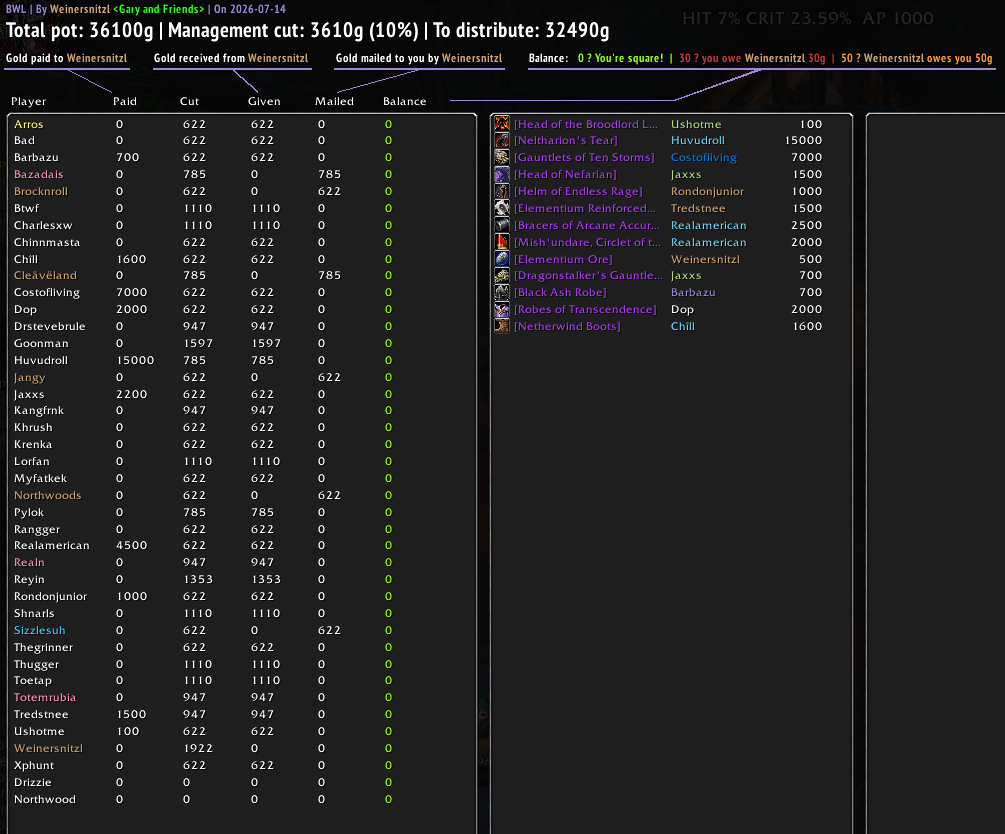Click the 'Gold paid to Weinersnitzl' legend
The width and height of the screenshot is (1005, 834).
pos(67,58)
